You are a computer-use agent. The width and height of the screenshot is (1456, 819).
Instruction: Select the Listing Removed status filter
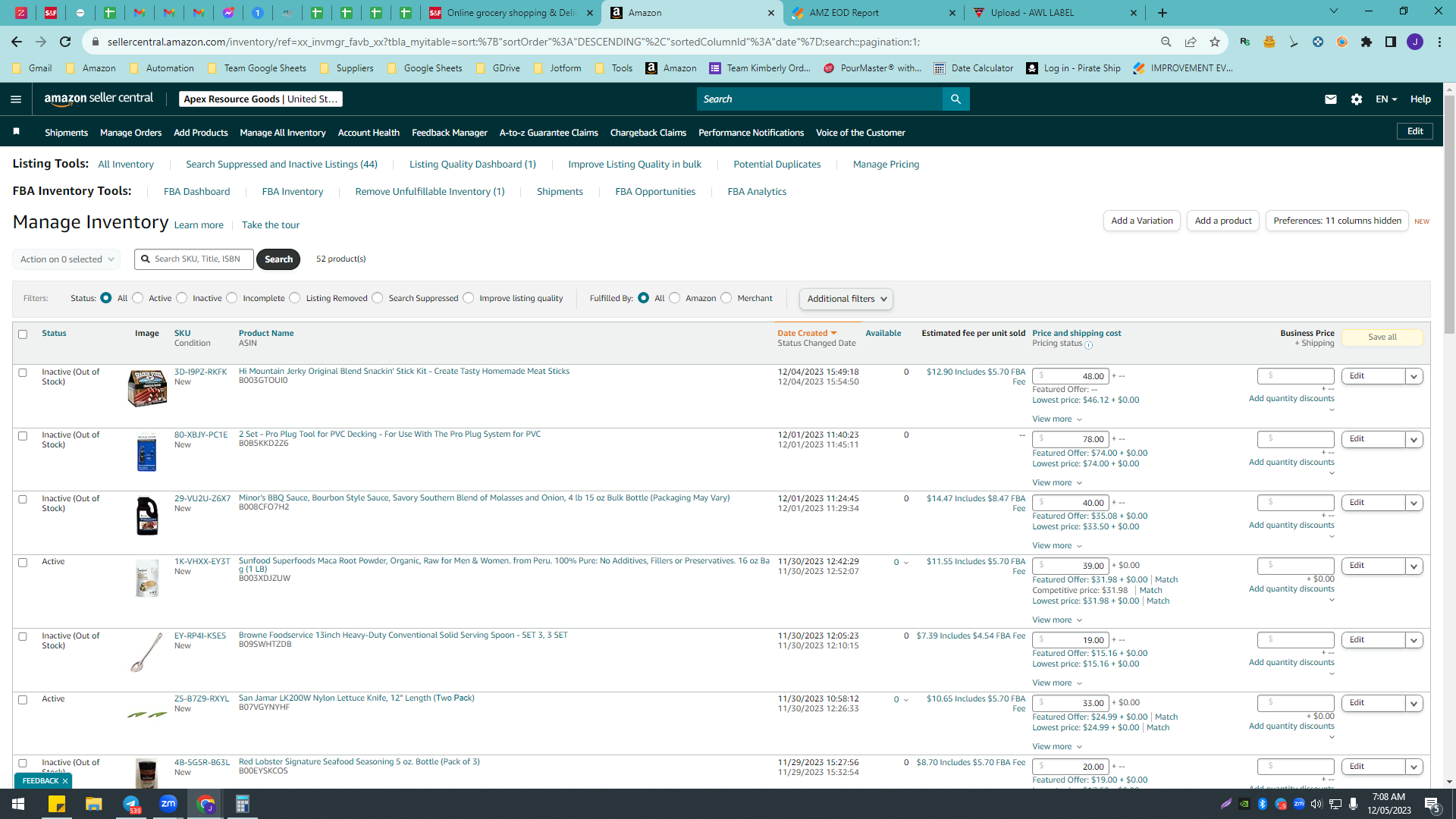point(295,298)
